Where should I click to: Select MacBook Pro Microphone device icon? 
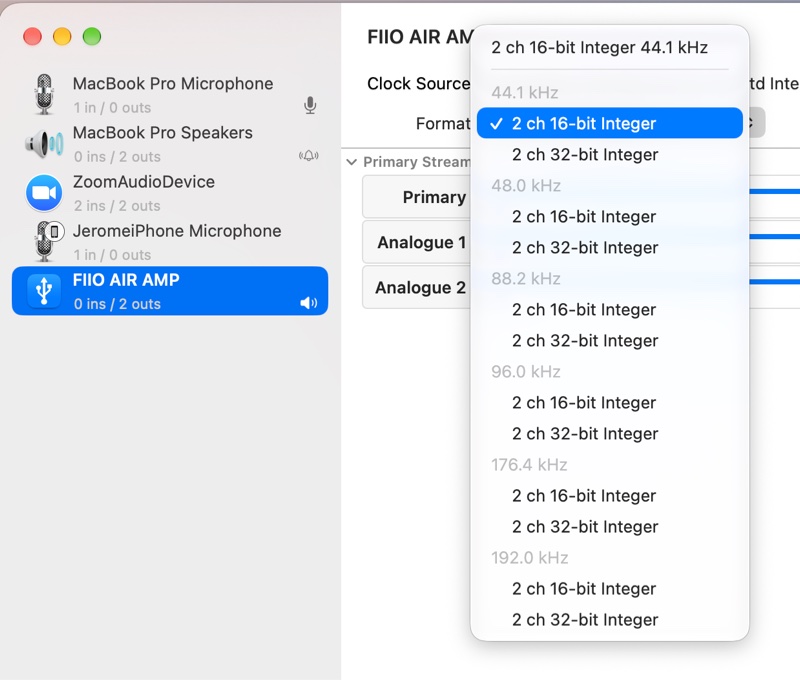click(x=44, y=94)
